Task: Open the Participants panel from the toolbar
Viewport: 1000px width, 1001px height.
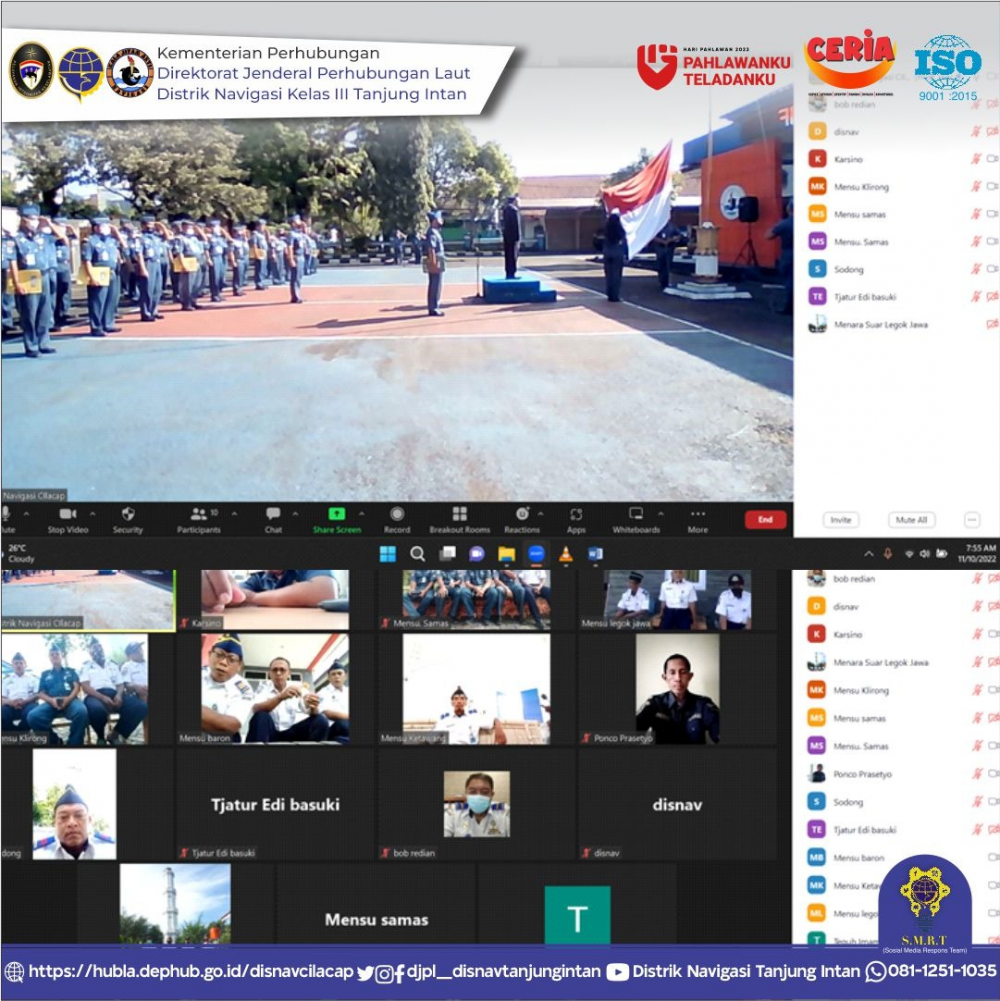Action: tap(199, 520)
